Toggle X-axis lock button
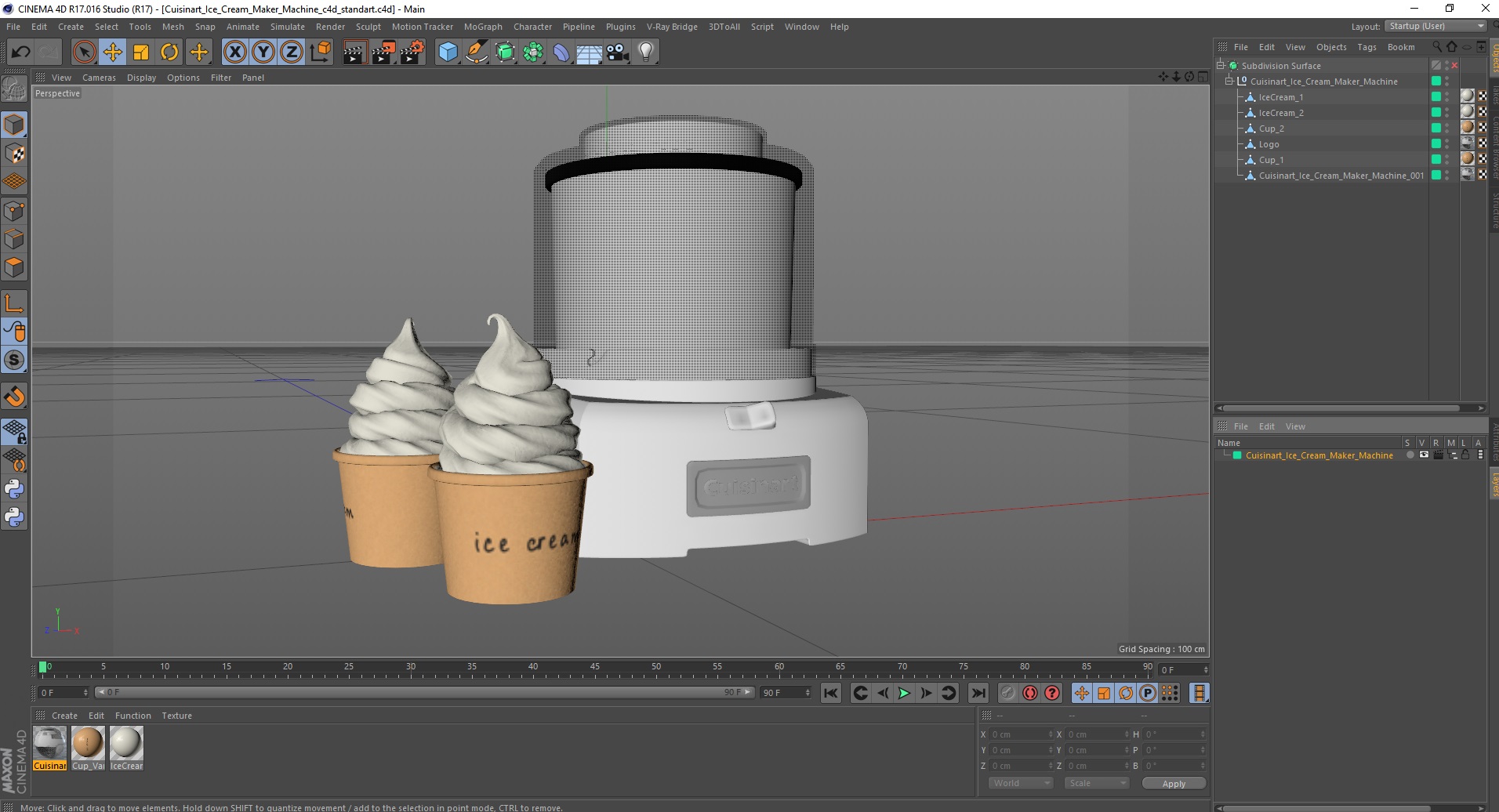This screenshot has width=1499, height=812. point(234,53)
